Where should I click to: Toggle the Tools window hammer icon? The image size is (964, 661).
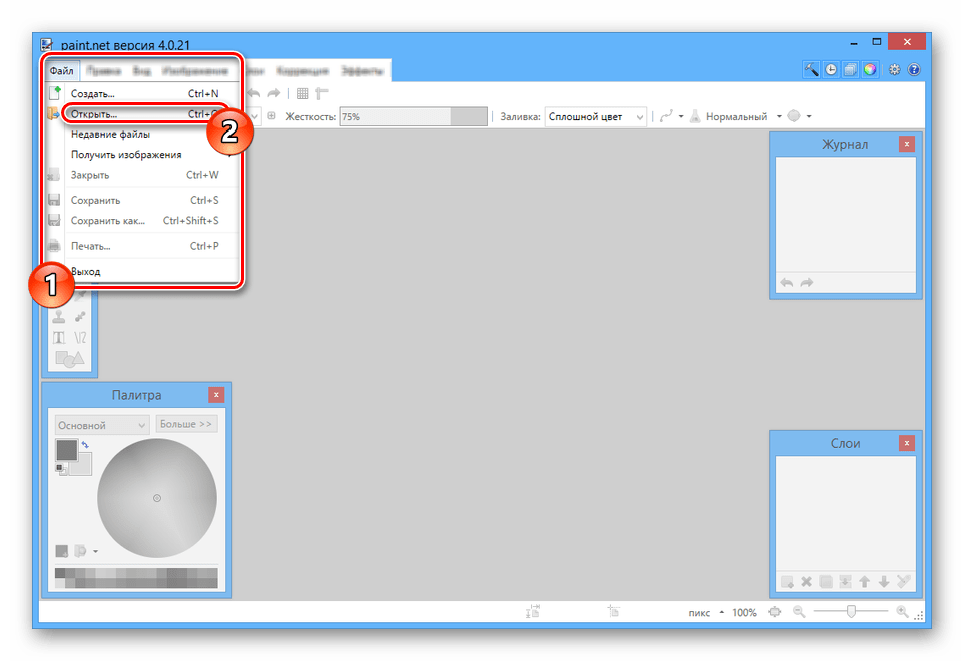[x=812, y=70]
